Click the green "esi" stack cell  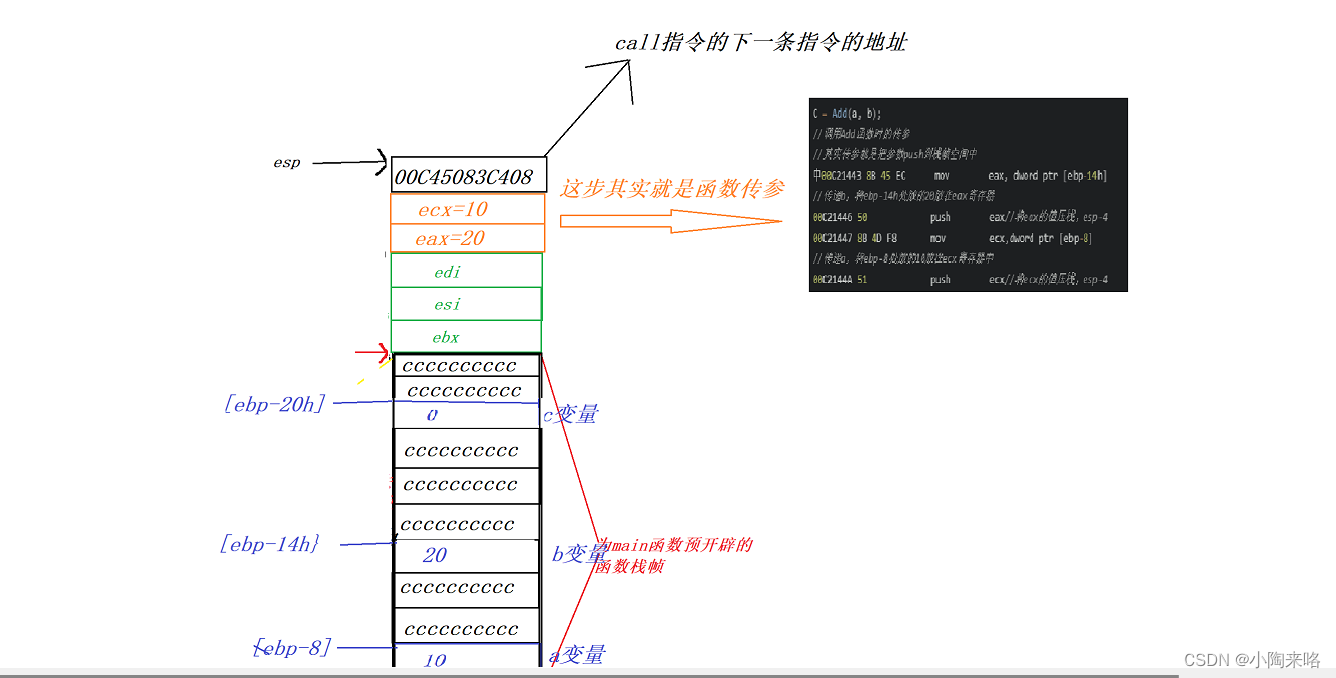tap(467, 304)
